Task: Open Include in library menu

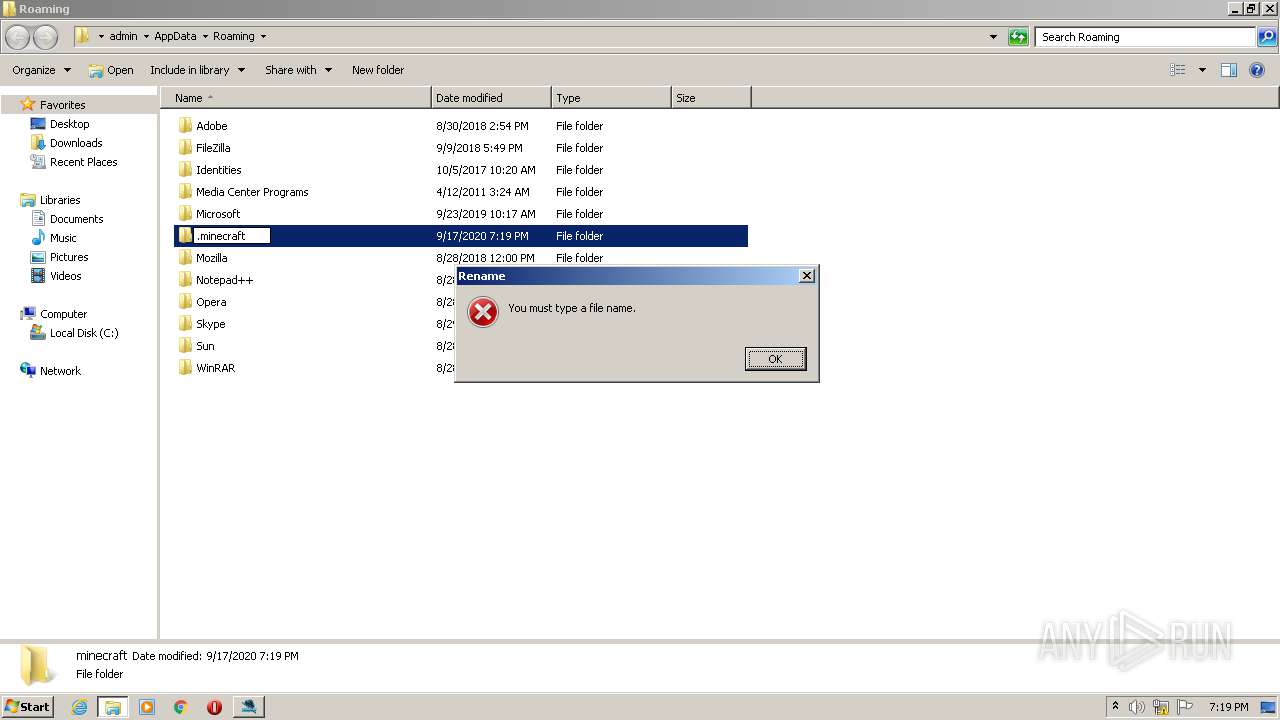Action: 197,70
